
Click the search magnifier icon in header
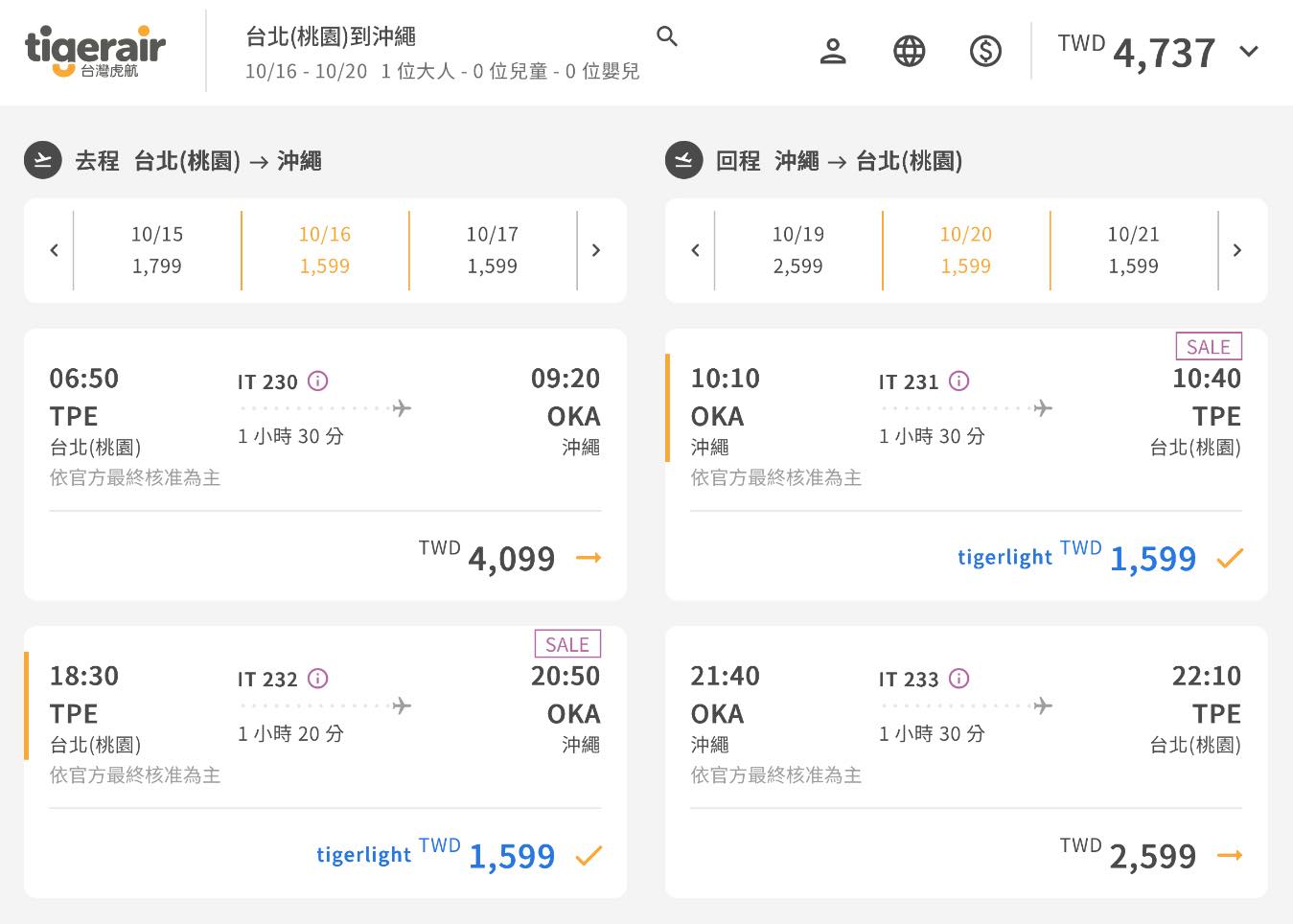coord(667,36)
